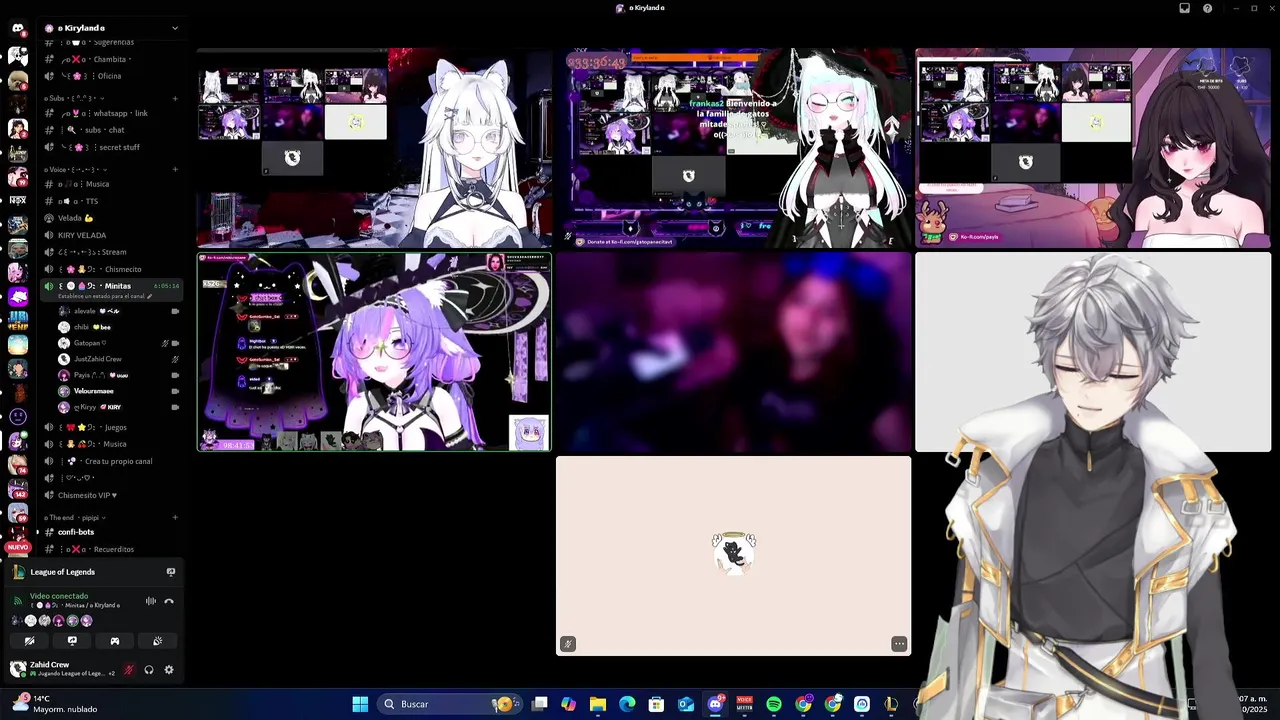Add a channel to the Voice category
1280x720 pixels.
pos(175,169)
